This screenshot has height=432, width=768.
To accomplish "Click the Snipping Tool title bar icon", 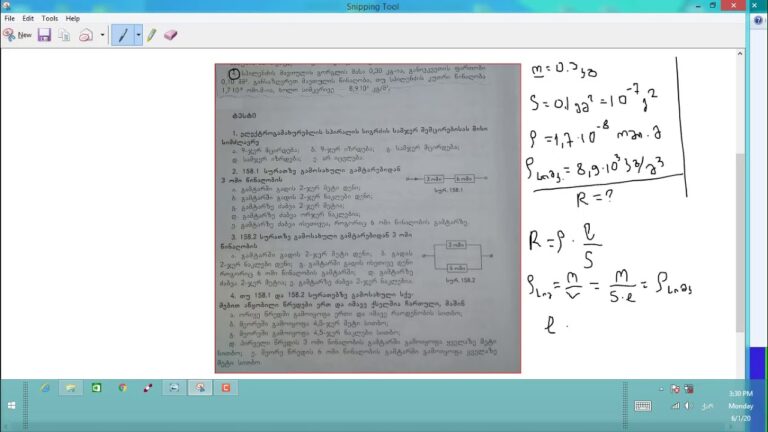I will (6, 6).
